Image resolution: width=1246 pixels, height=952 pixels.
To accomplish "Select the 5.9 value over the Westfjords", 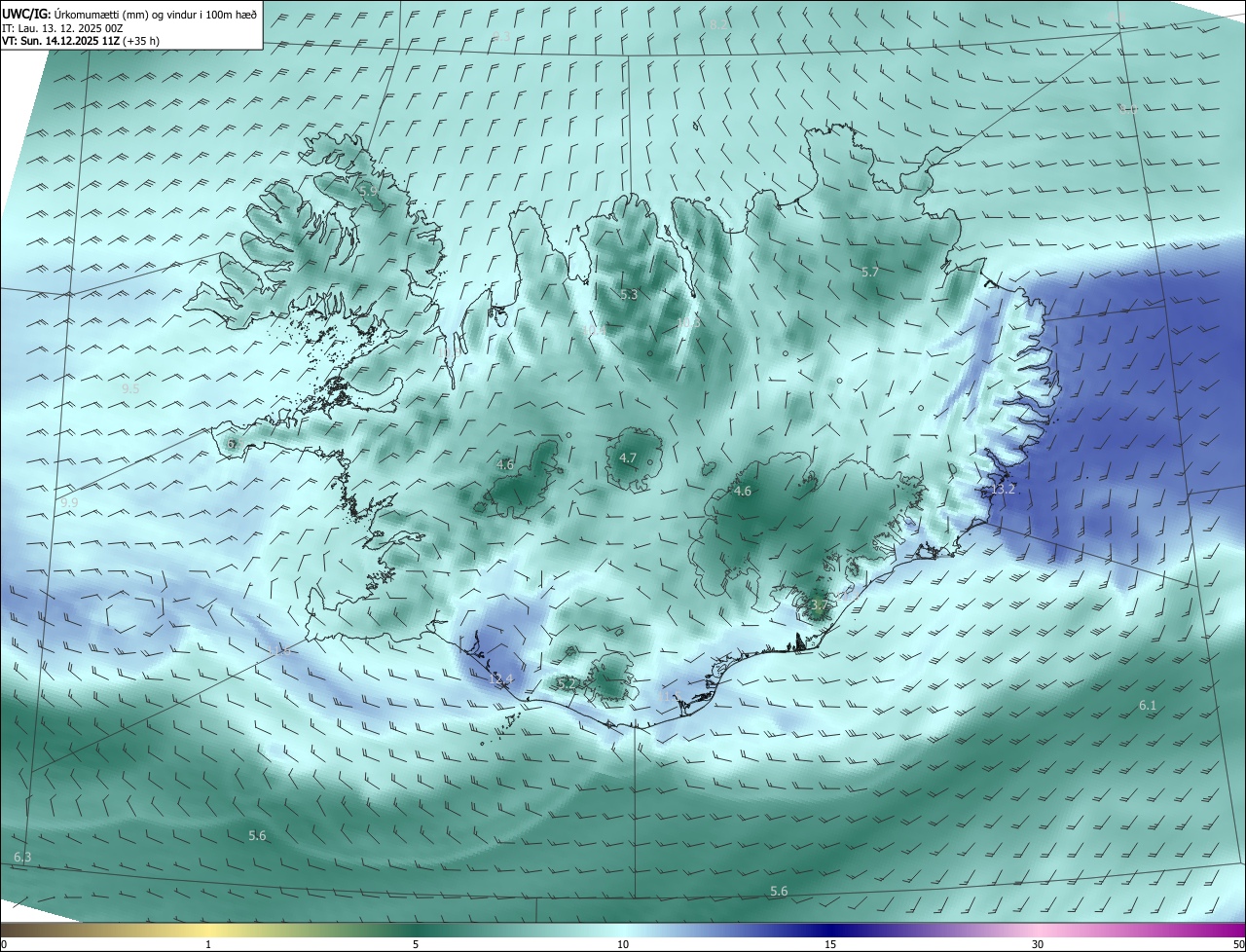I will [x=368, y=193].
